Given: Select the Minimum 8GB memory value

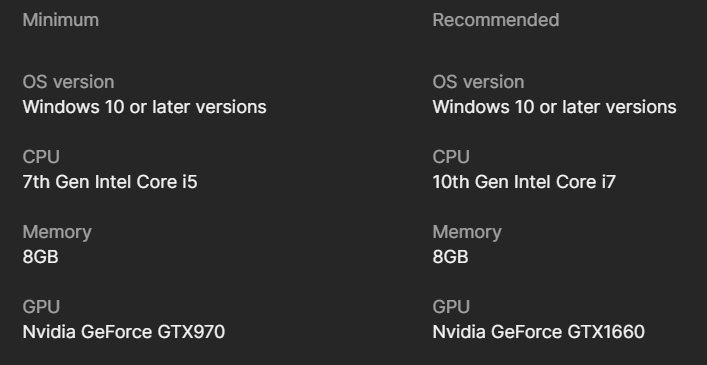Looking at the screenshot, I should click(x=41, y=257).
